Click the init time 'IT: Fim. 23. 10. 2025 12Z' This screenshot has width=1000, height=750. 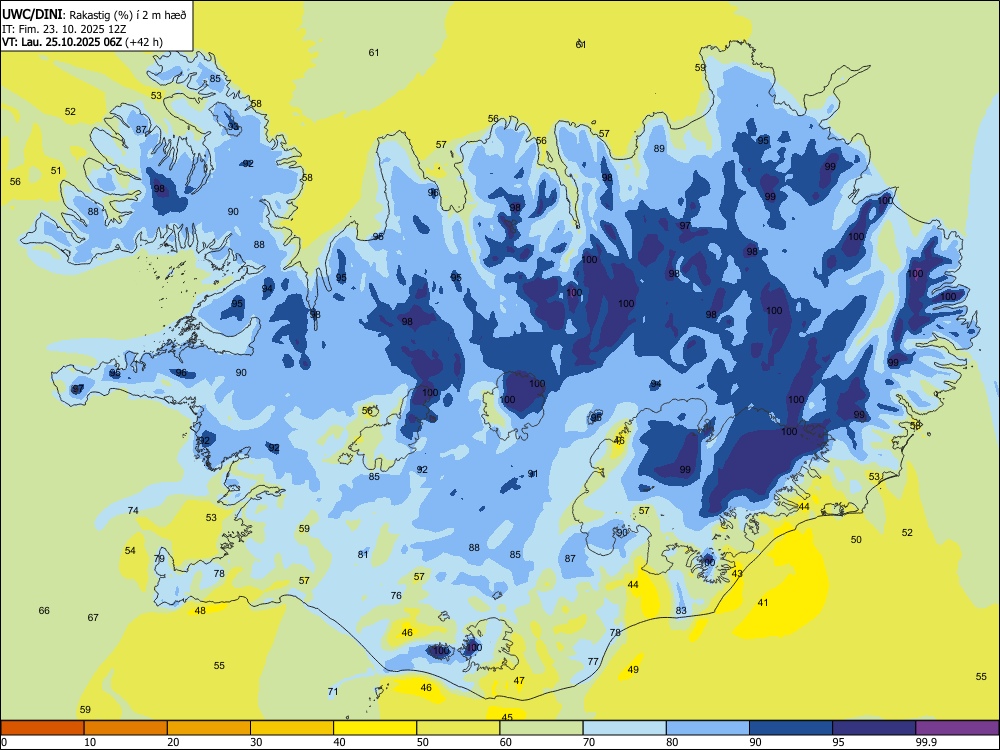tap(64, 29)
